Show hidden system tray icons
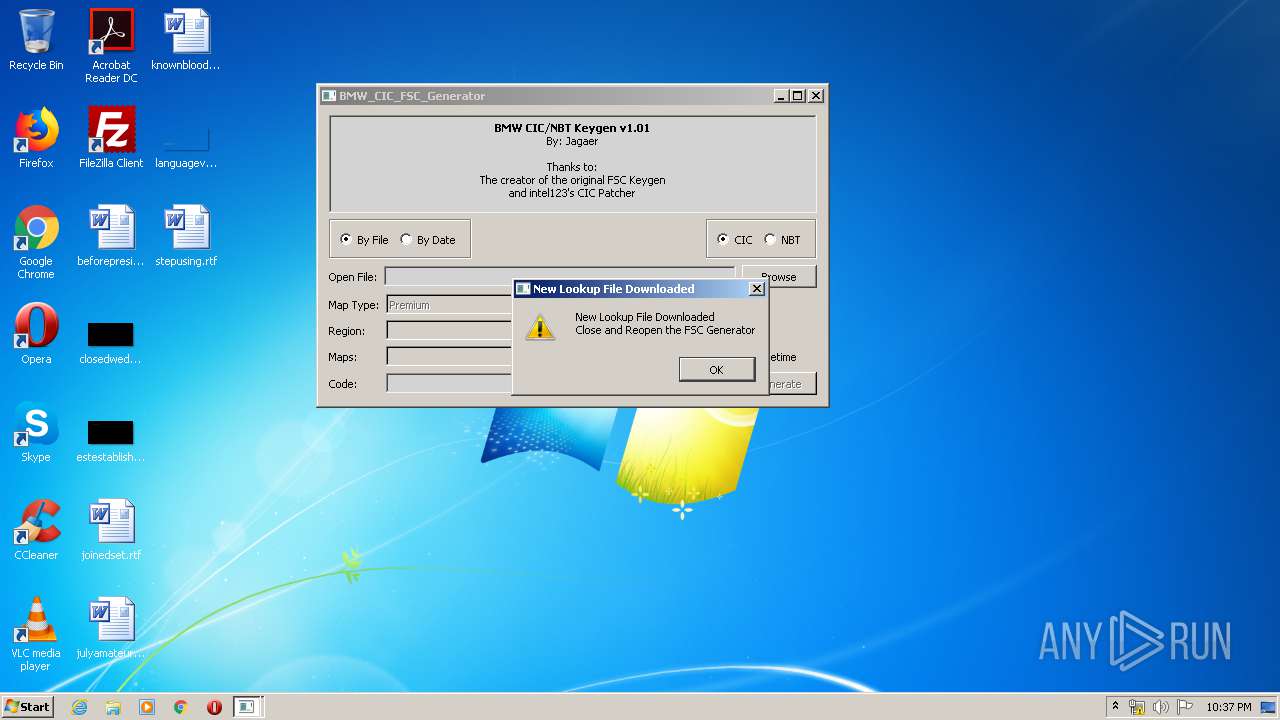 point(1115,707)
